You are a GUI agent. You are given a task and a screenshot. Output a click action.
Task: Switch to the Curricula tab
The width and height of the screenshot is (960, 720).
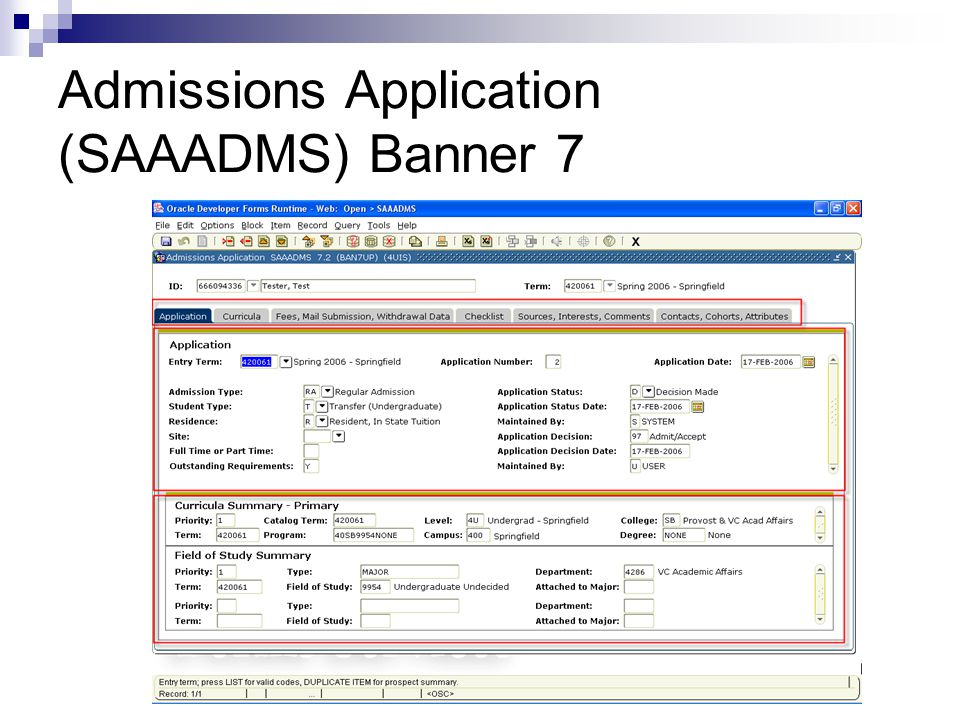(x=241, y=316)
